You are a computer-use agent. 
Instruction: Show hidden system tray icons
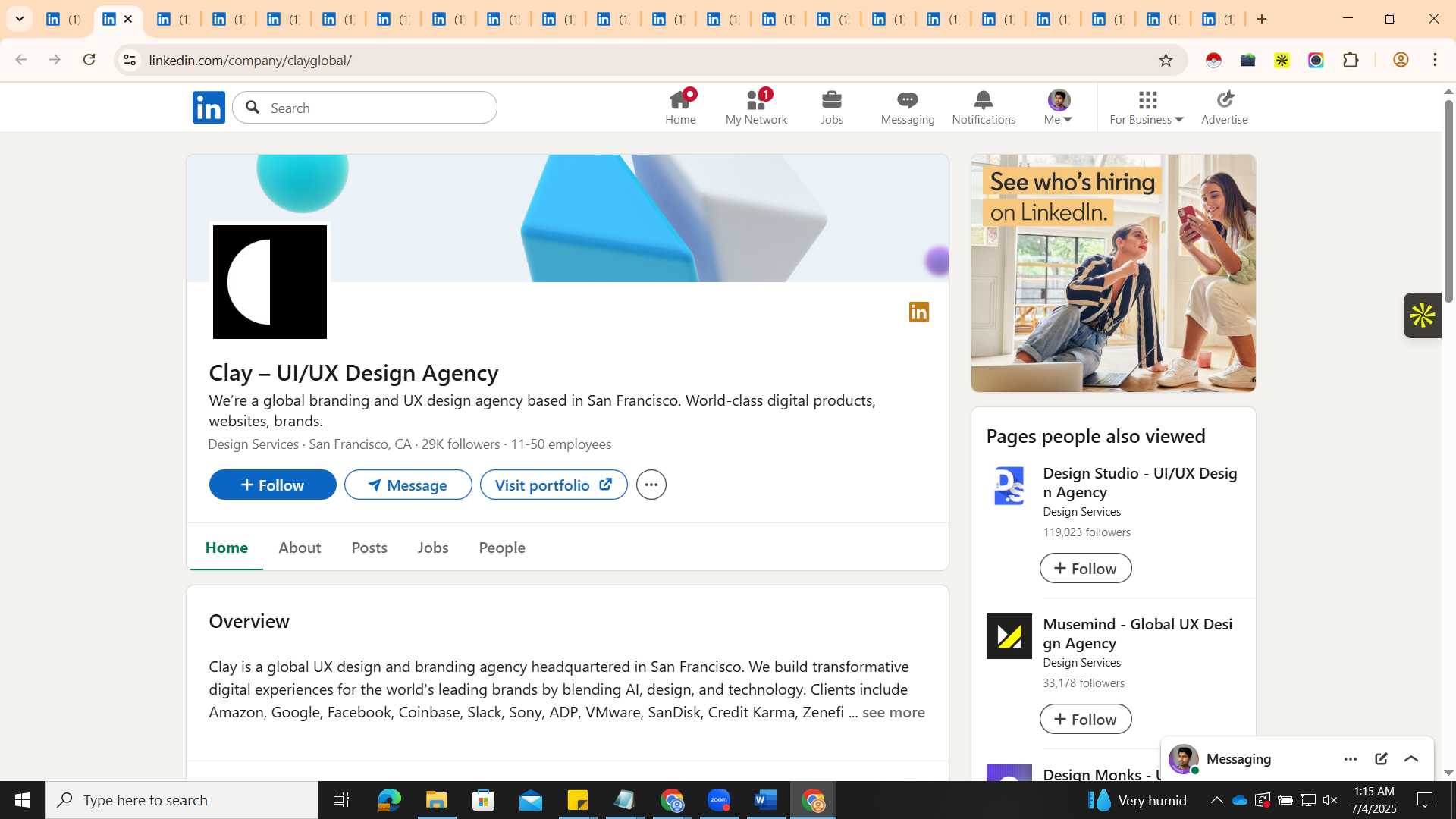[1216, 800]
